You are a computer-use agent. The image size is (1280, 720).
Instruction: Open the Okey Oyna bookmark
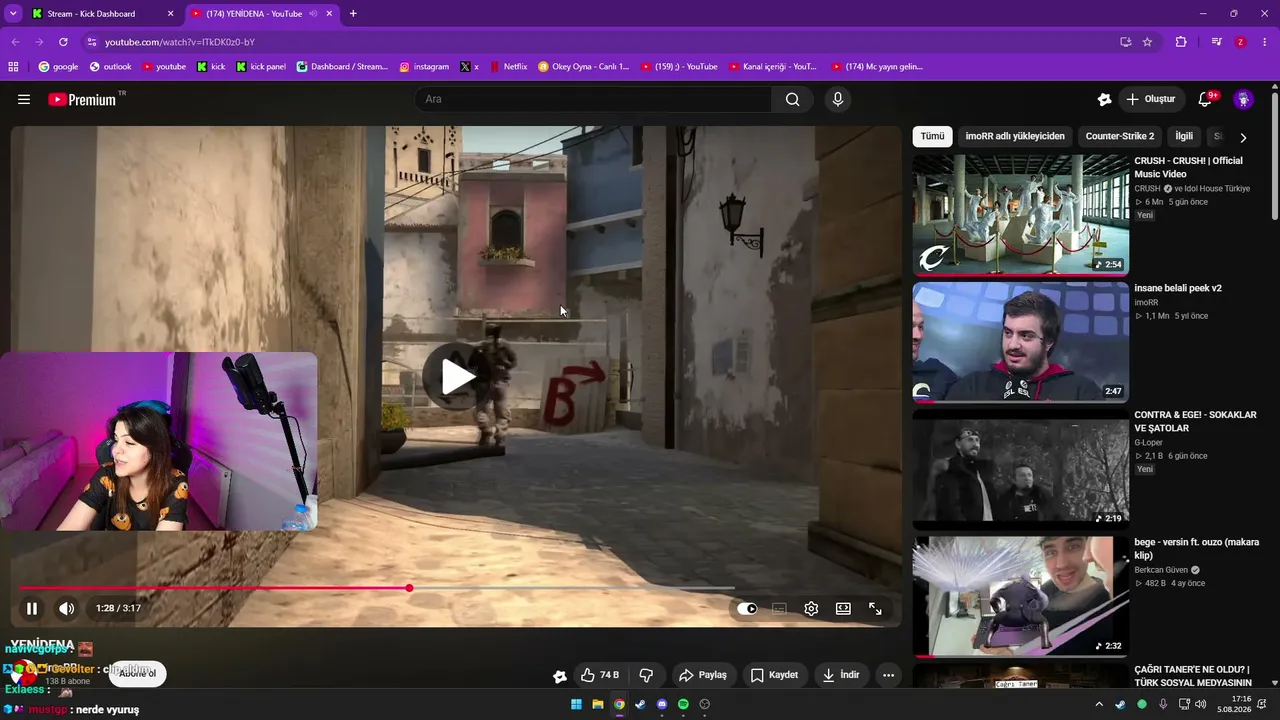pos(584,67)
